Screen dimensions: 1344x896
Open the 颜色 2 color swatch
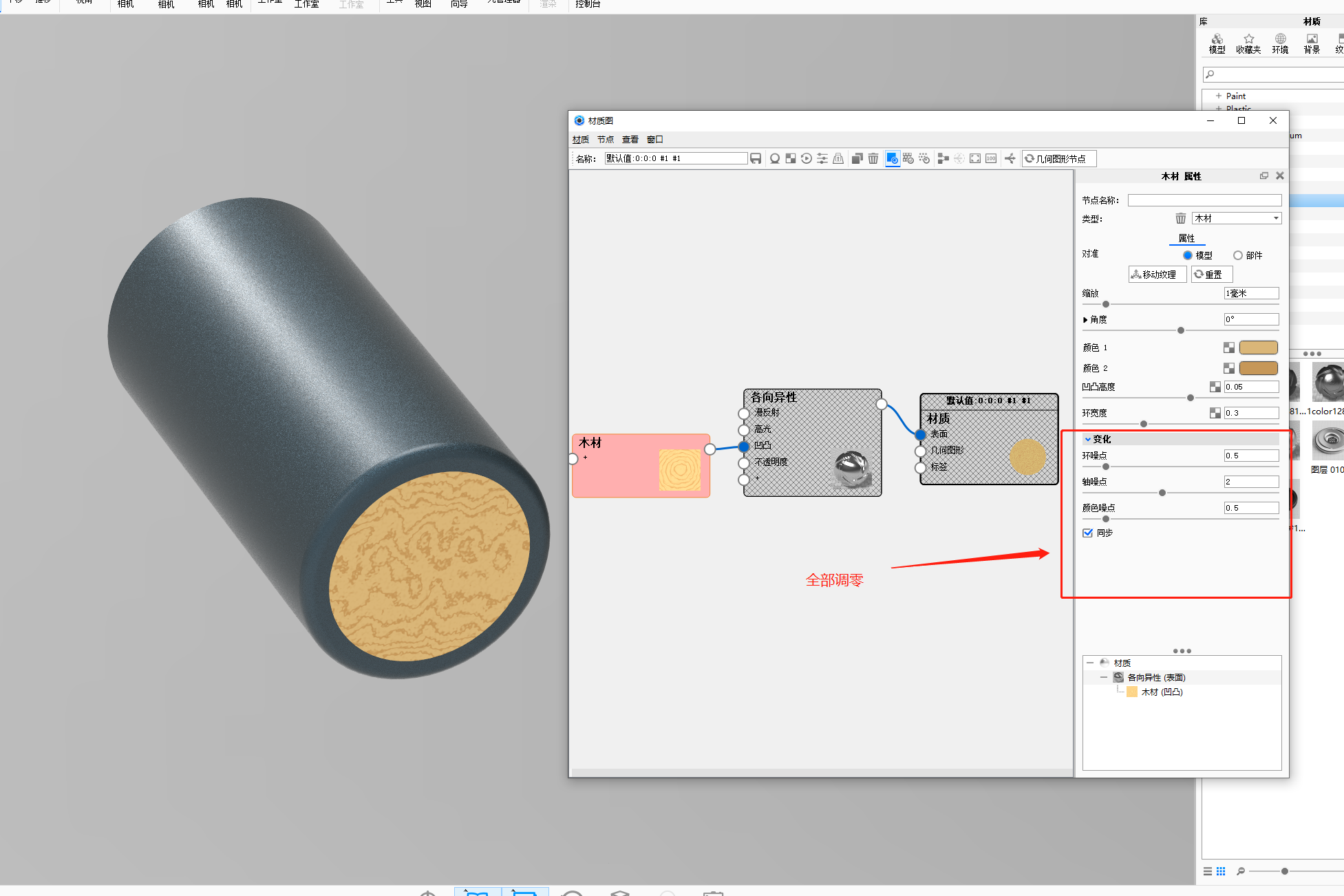click(1258, 368)
